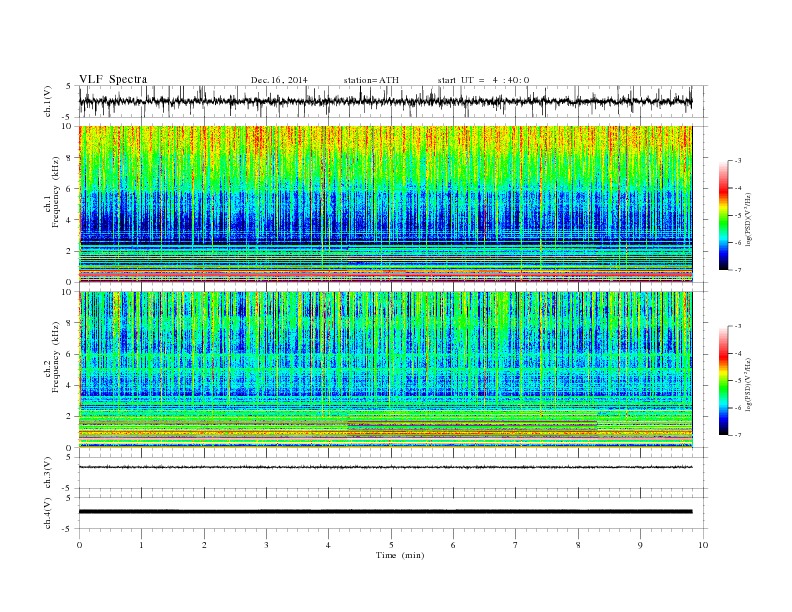Click inside the ch.2 spectrogram panel
792x612 pixels.
(385, 369)
